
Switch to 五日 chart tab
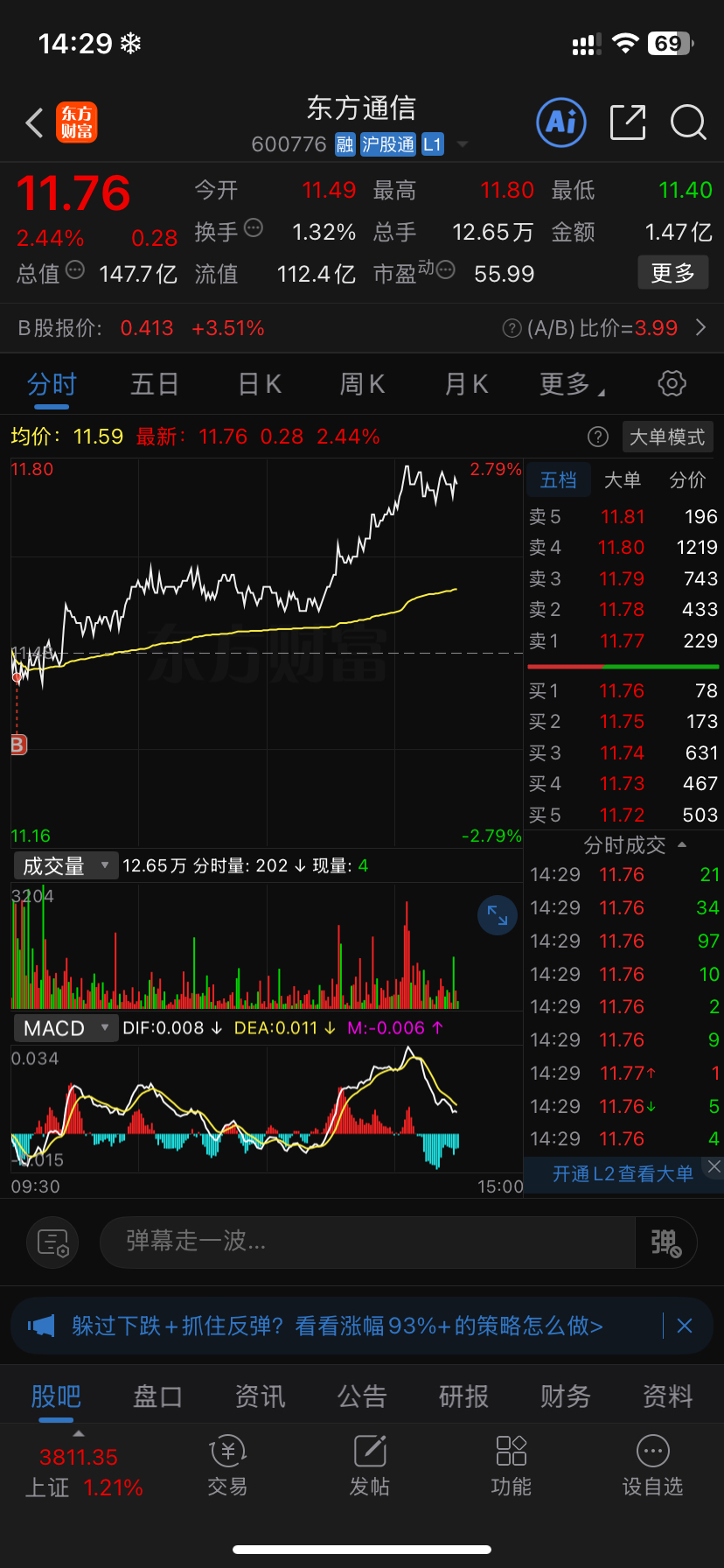pyautogui.click(x=155, y=384)
